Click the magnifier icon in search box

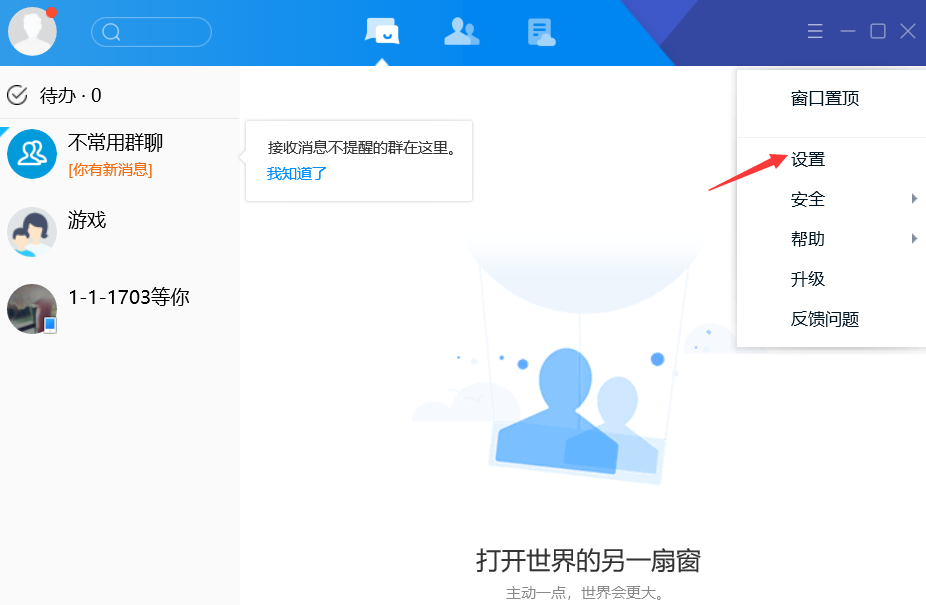click(111, 32)
